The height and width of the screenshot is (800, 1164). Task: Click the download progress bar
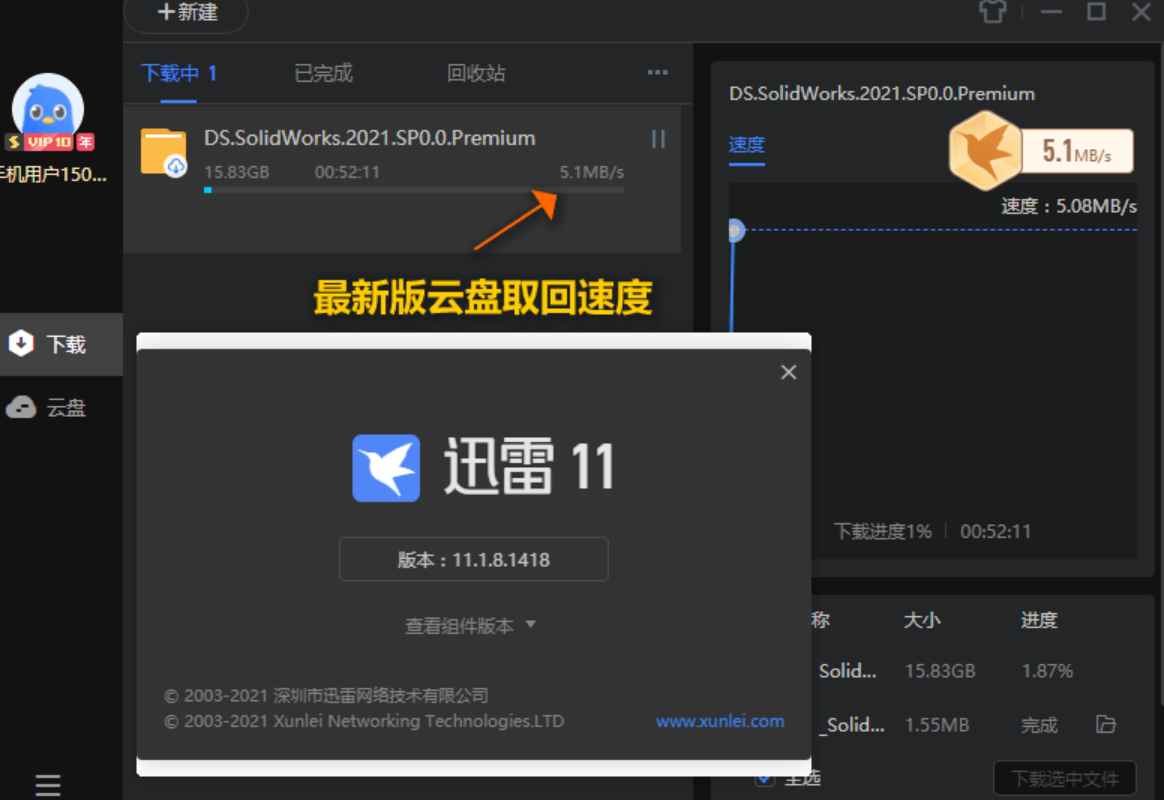(x=415, y=189)
